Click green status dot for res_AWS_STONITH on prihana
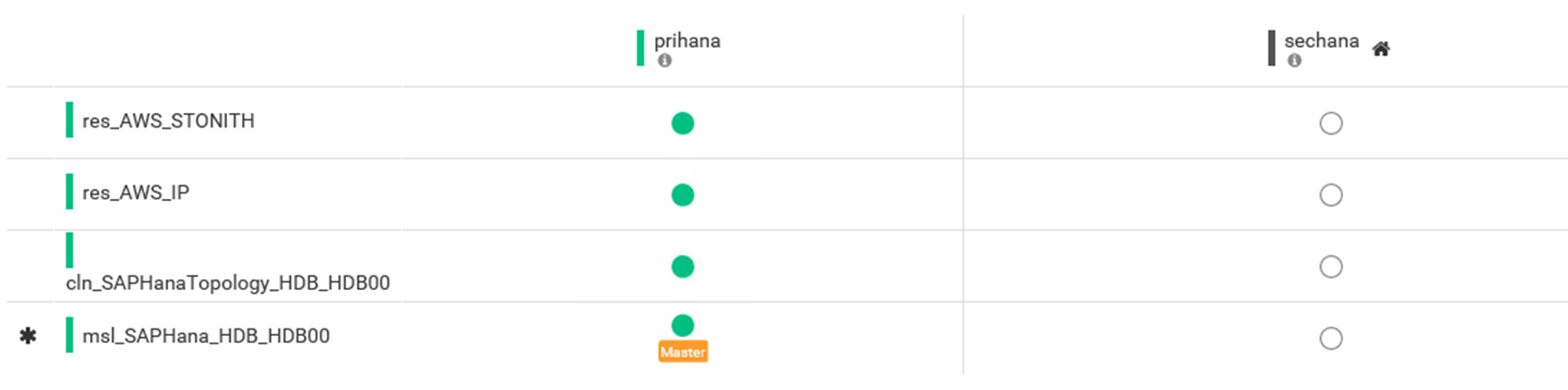 click(x=682, y=123)
